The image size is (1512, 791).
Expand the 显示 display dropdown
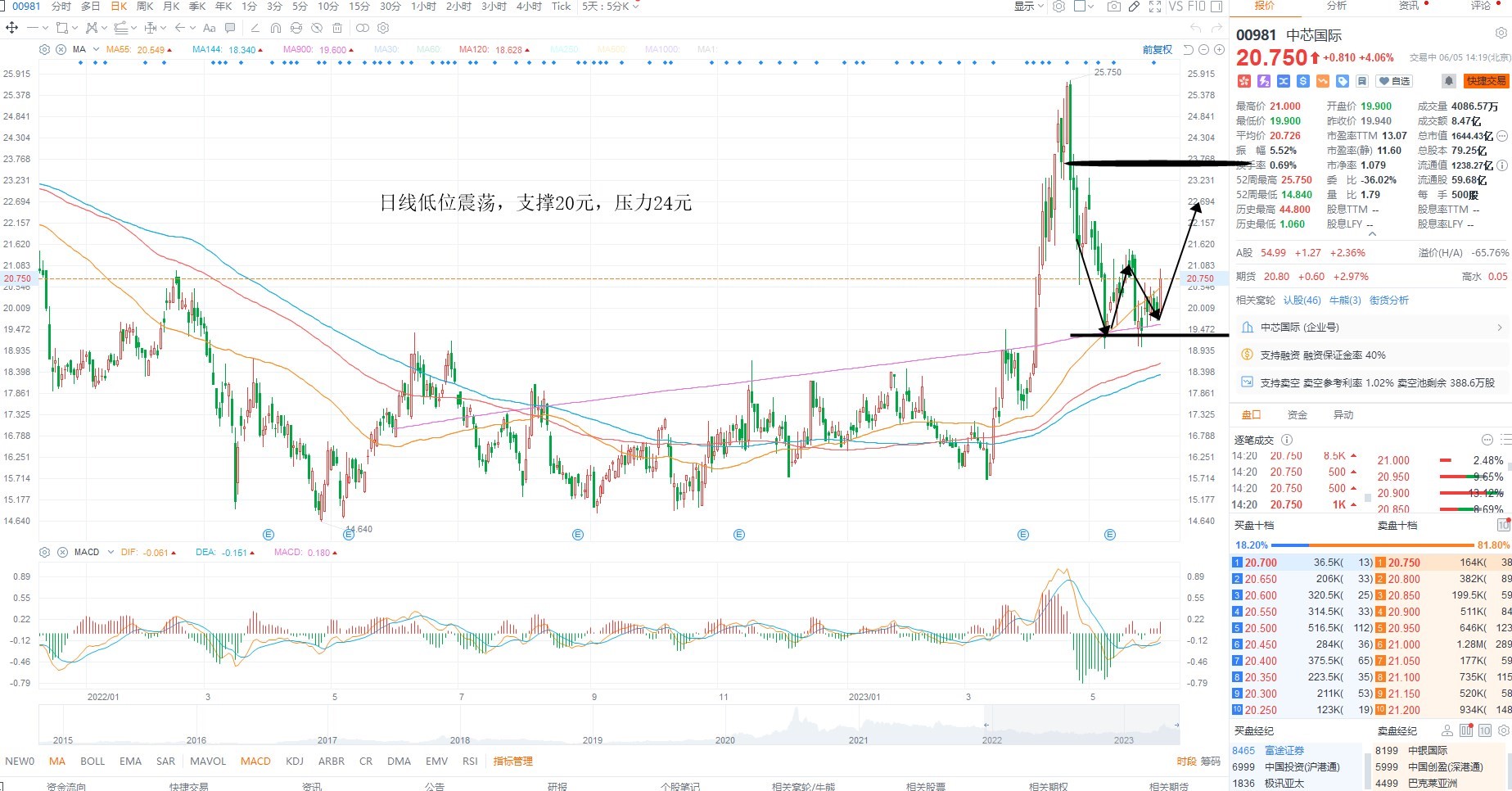[1029, 7]
